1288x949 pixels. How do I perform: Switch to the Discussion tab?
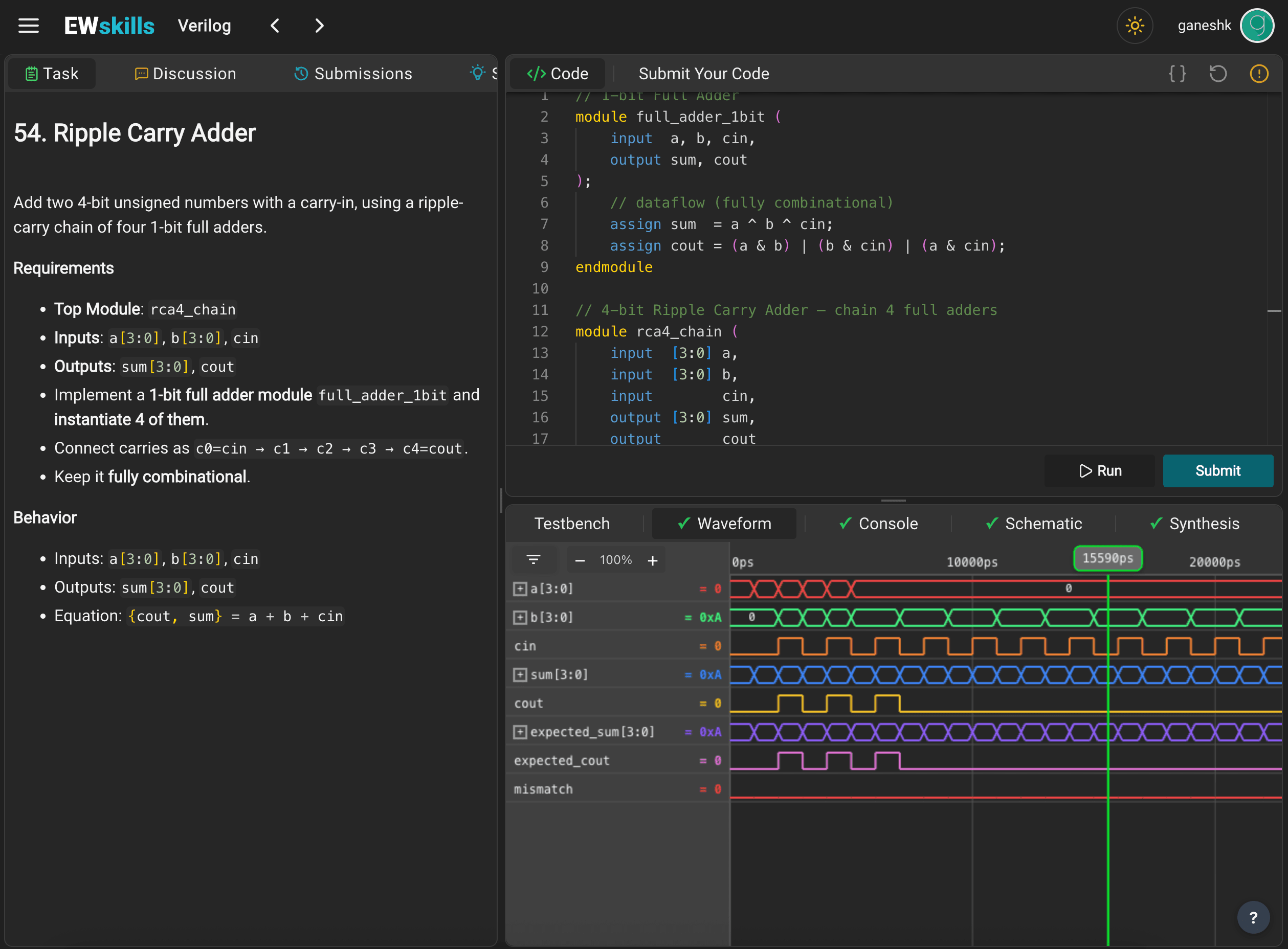coord(185,74)
